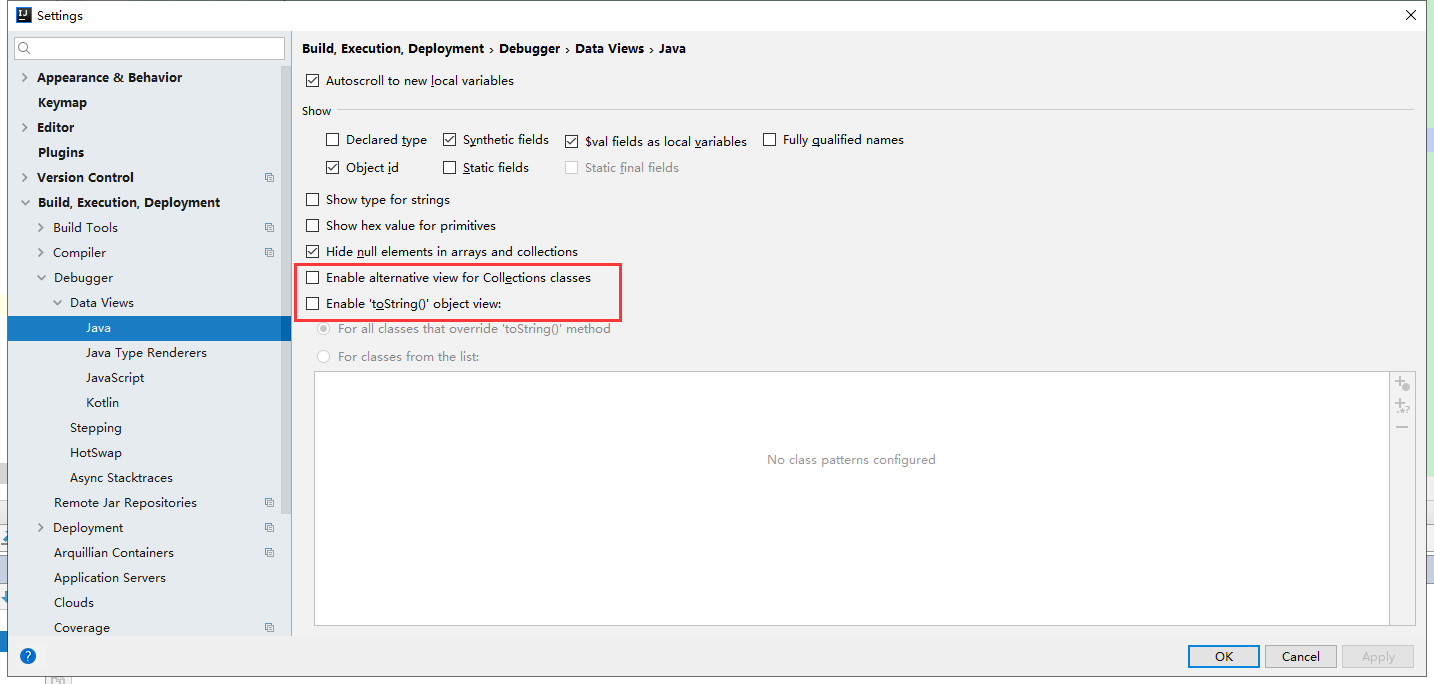Open the HotSwap settings page

[96, 452]
